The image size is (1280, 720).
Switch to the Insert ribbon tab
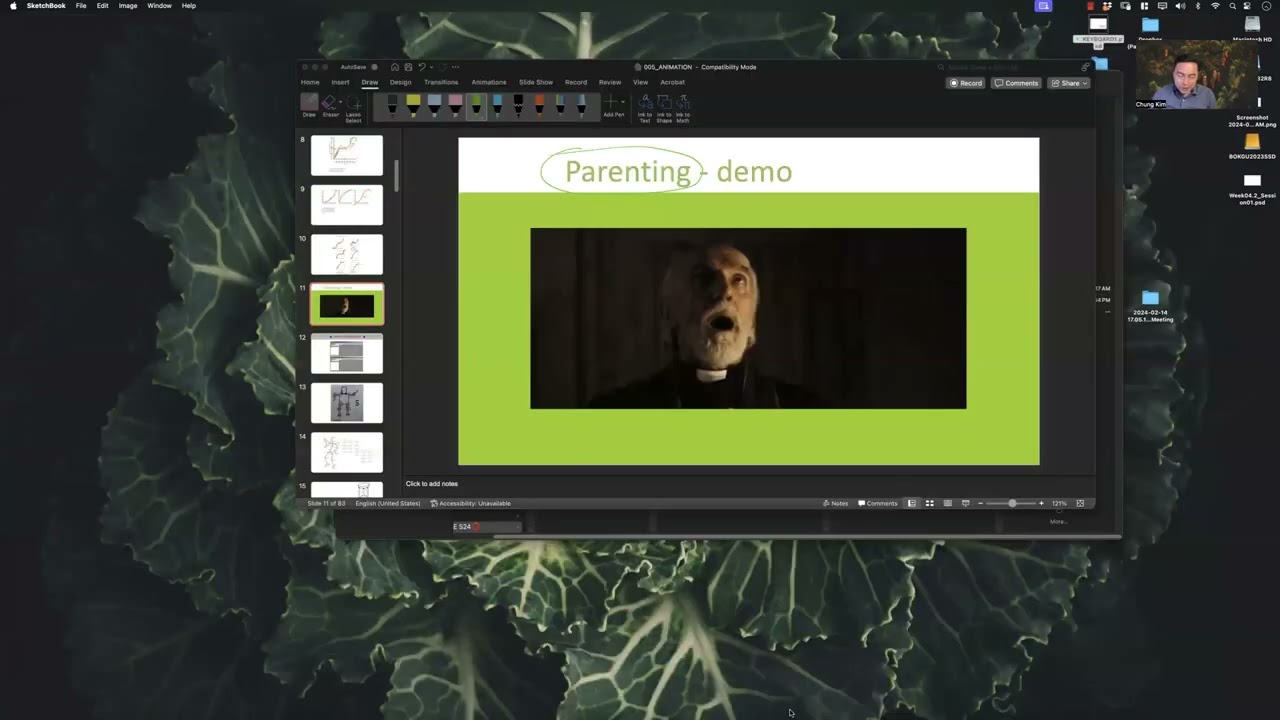[x=340, y=82]
